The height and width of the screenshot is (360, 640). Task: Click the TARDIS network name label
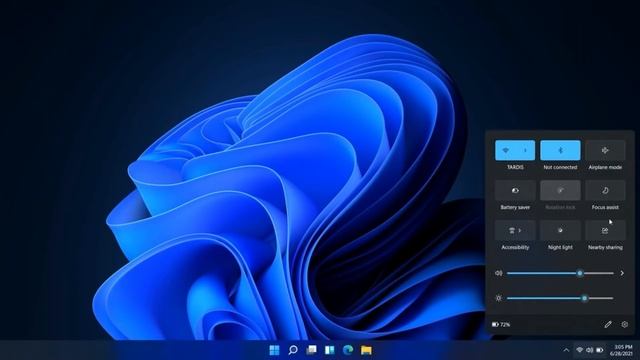pyautogui.click(x=515, y=167)
